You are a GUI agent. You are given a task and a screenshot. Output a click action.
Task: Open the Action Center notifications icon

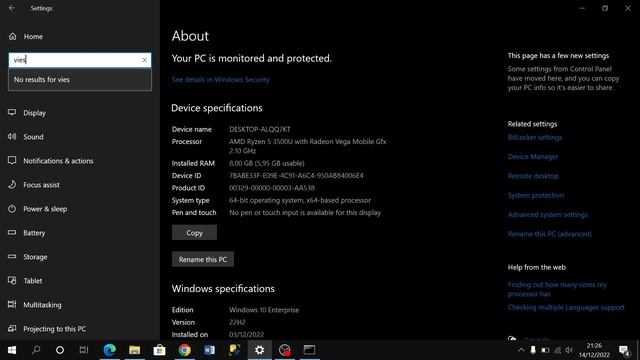pos(624,350)
